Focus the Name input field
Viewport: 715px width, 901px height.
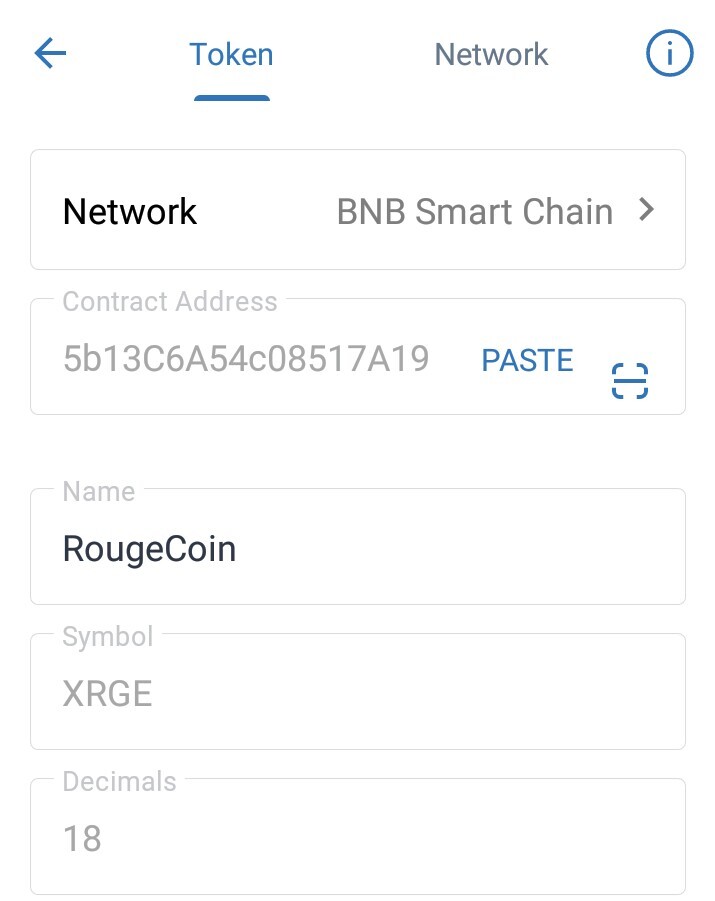pyautogui.click(x=358, y=546)
